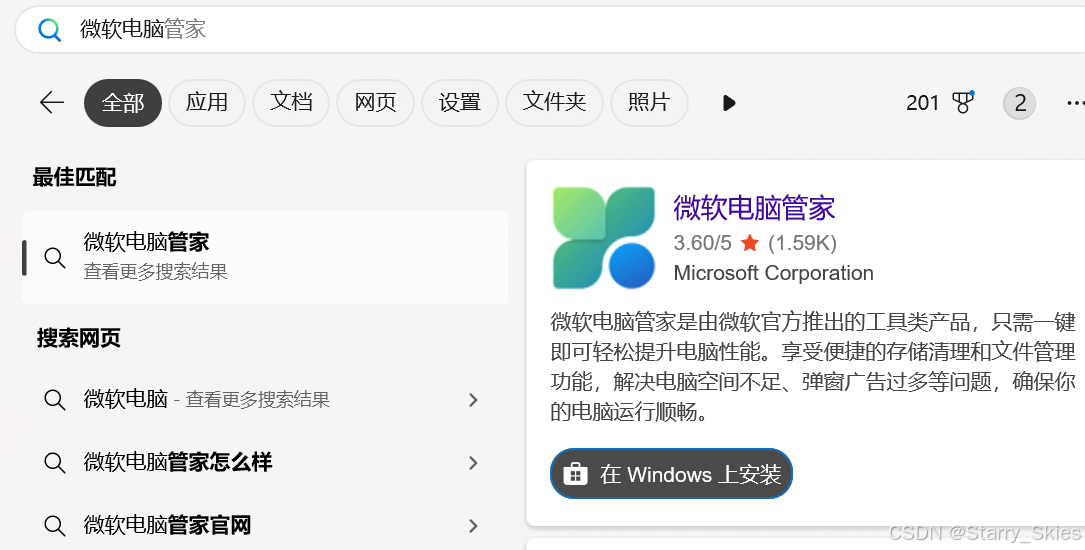Click magnifier icon beside 微软电脑管家官网
This screenshot has width=1085, height=550.
pyautogui.click(x=55, y=525)
